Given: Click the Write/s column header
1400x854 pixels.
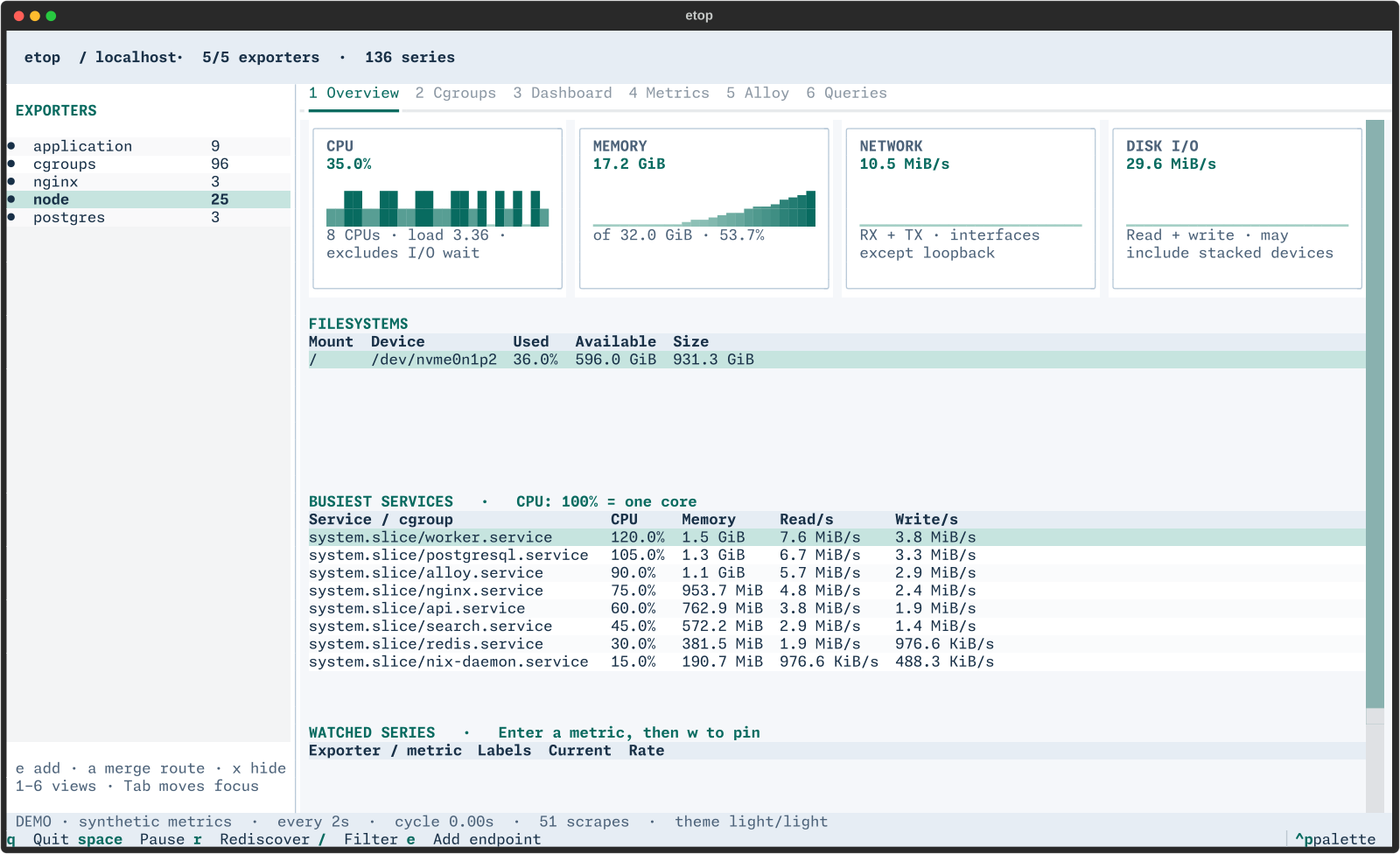Looking at the screenshot, I should [x=927, y=520].
